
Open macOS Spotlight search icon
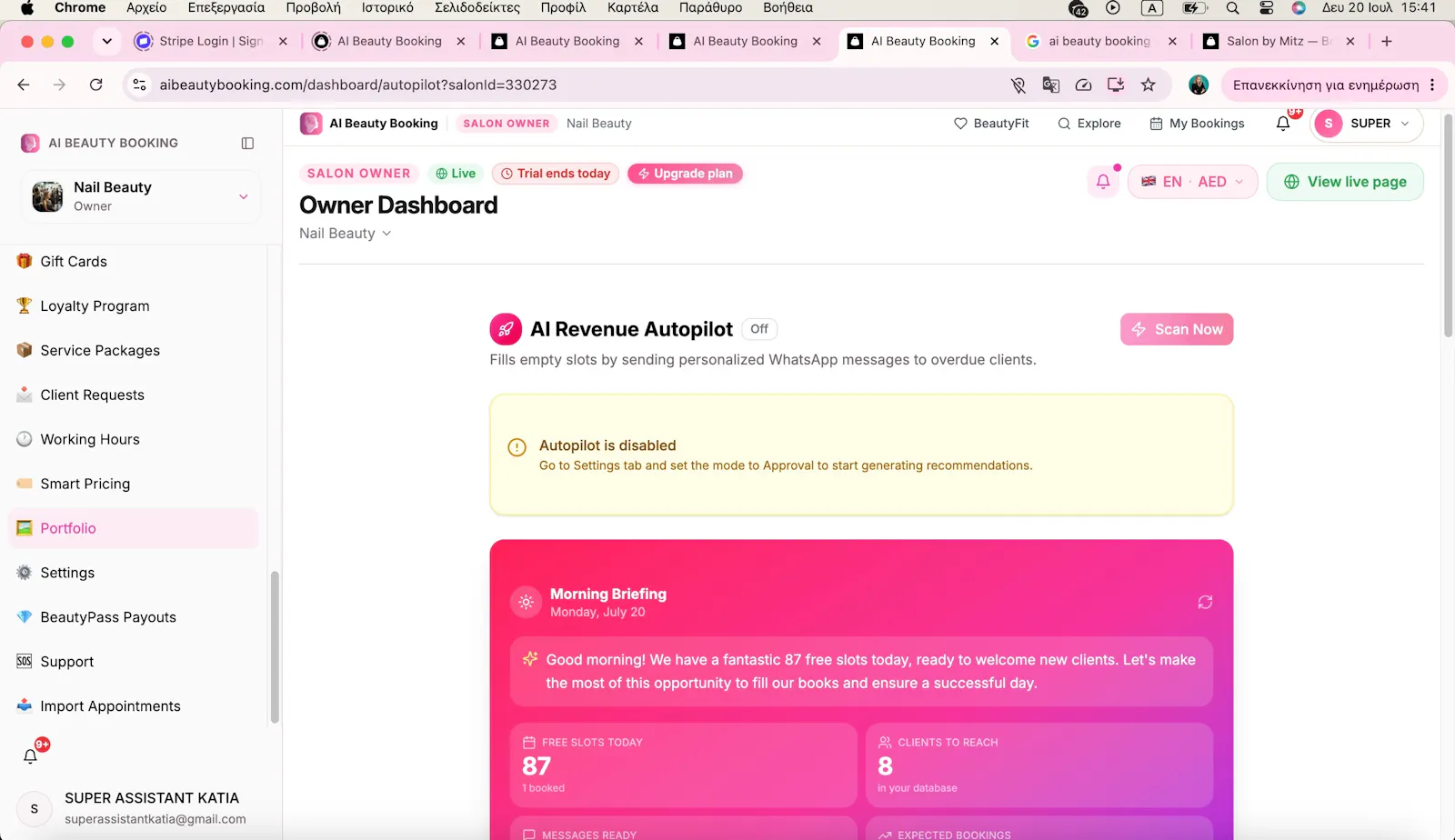[1233, 8]
